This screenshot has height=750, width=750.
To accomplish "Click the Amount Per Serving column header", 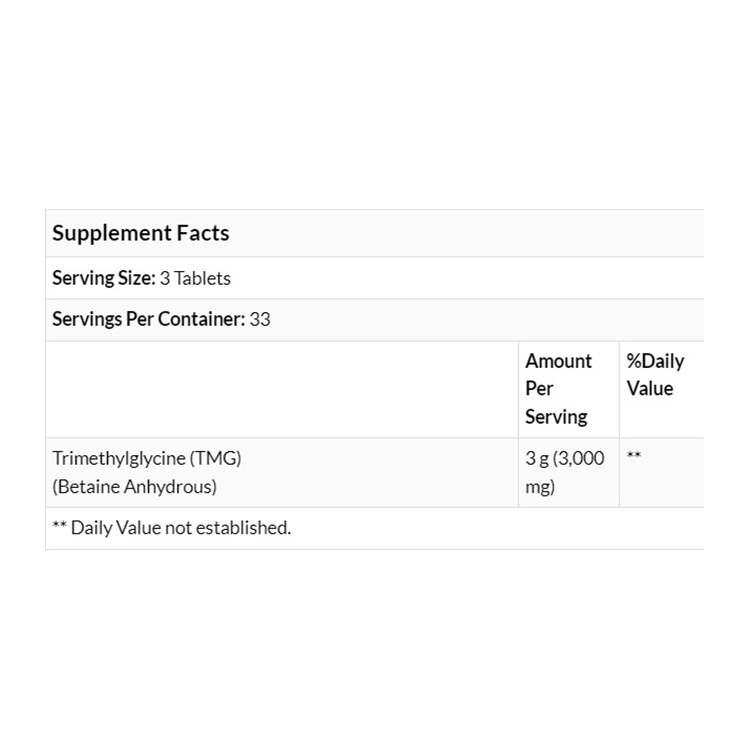I will 558,388.
